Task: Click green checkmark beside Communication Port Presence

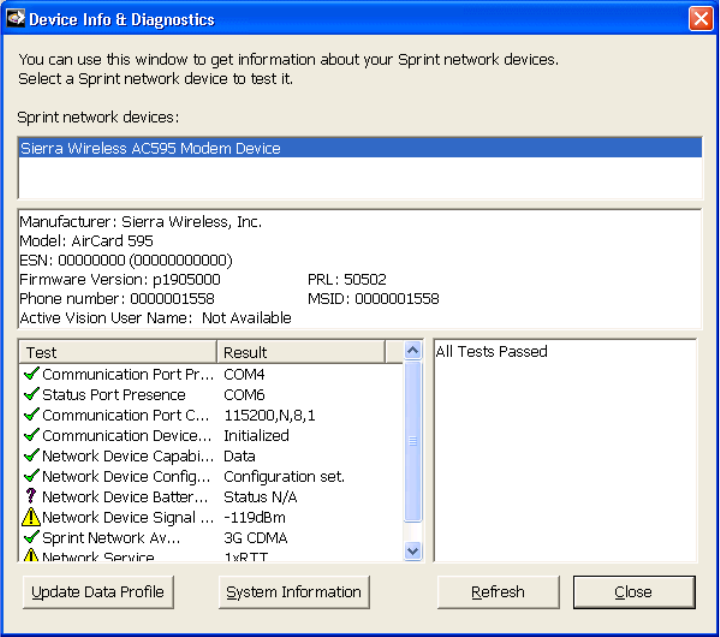Action: [x=31, y=375]
